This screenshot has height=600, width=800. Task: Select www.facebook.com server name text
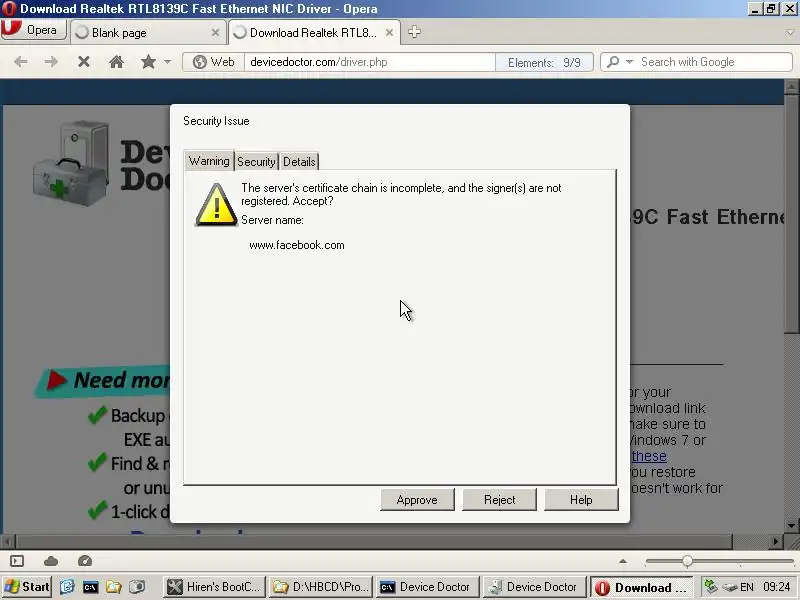[297, 245]
